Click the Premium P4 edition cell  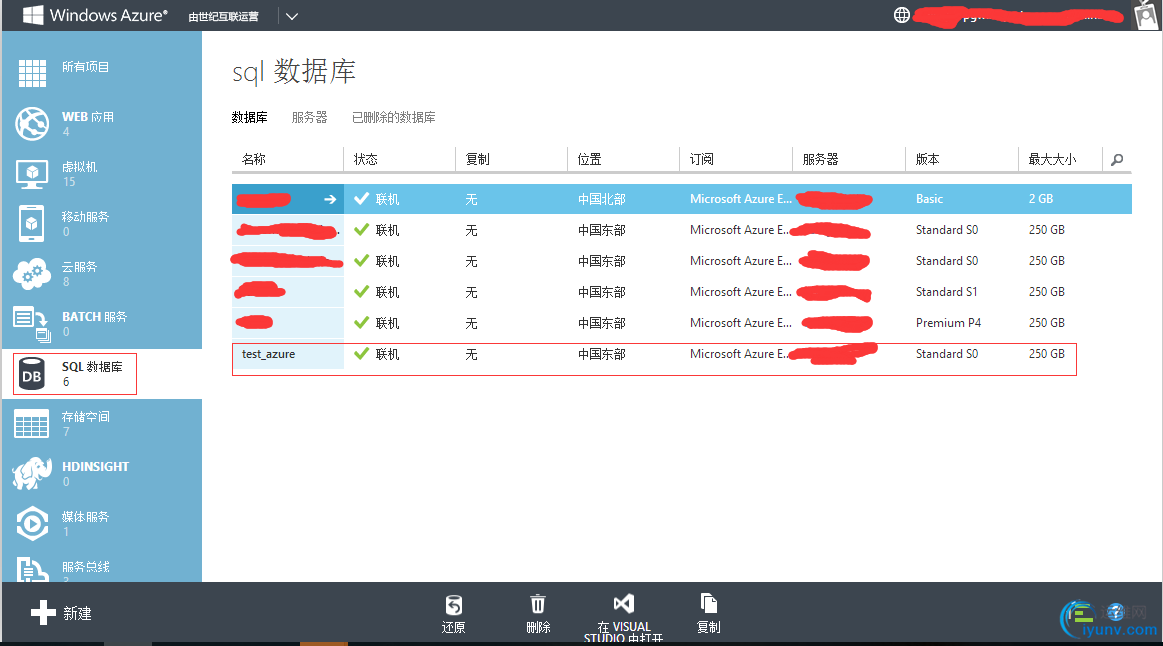tap(949, 323)
